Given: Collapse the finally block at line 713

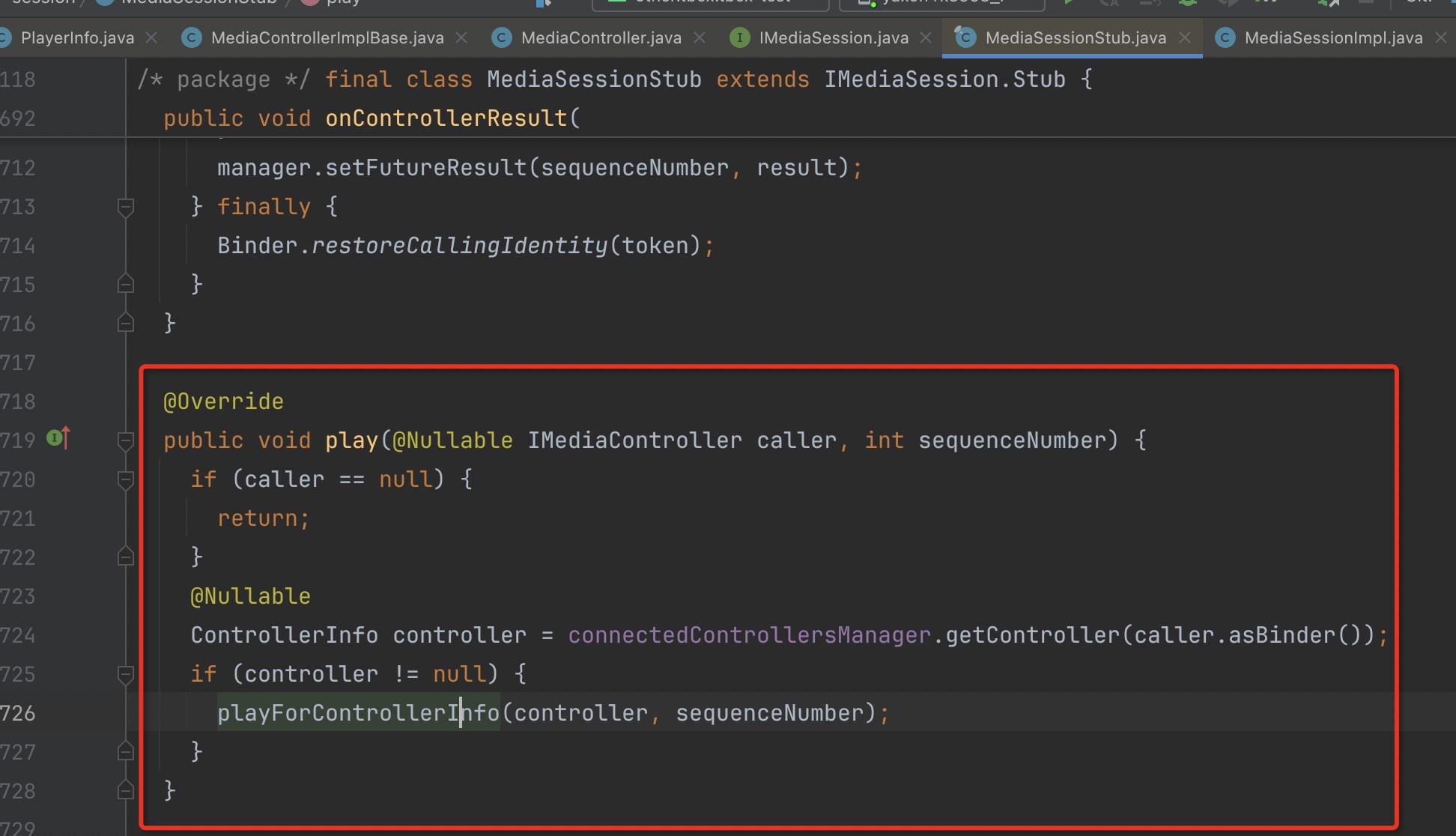Looking at the screenshot, I should click(x=126, y=207).
